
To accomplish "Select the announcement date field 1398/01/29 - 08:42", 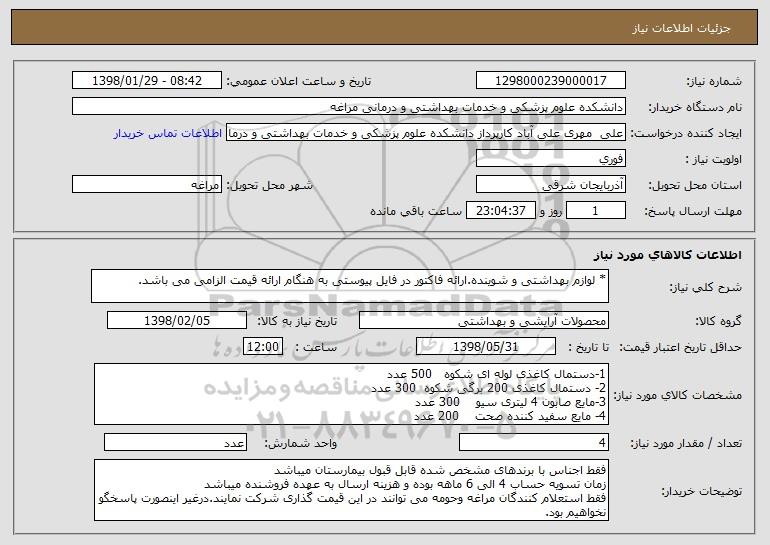I will pos(147,81).
